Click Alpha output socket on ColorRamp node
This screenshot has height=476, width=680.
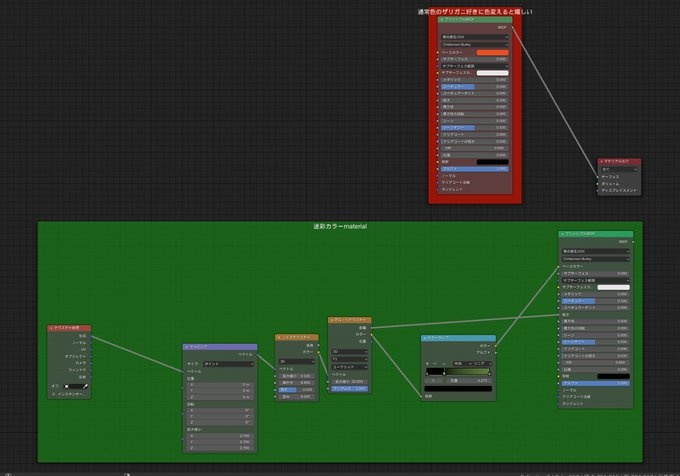coord(496,352)
